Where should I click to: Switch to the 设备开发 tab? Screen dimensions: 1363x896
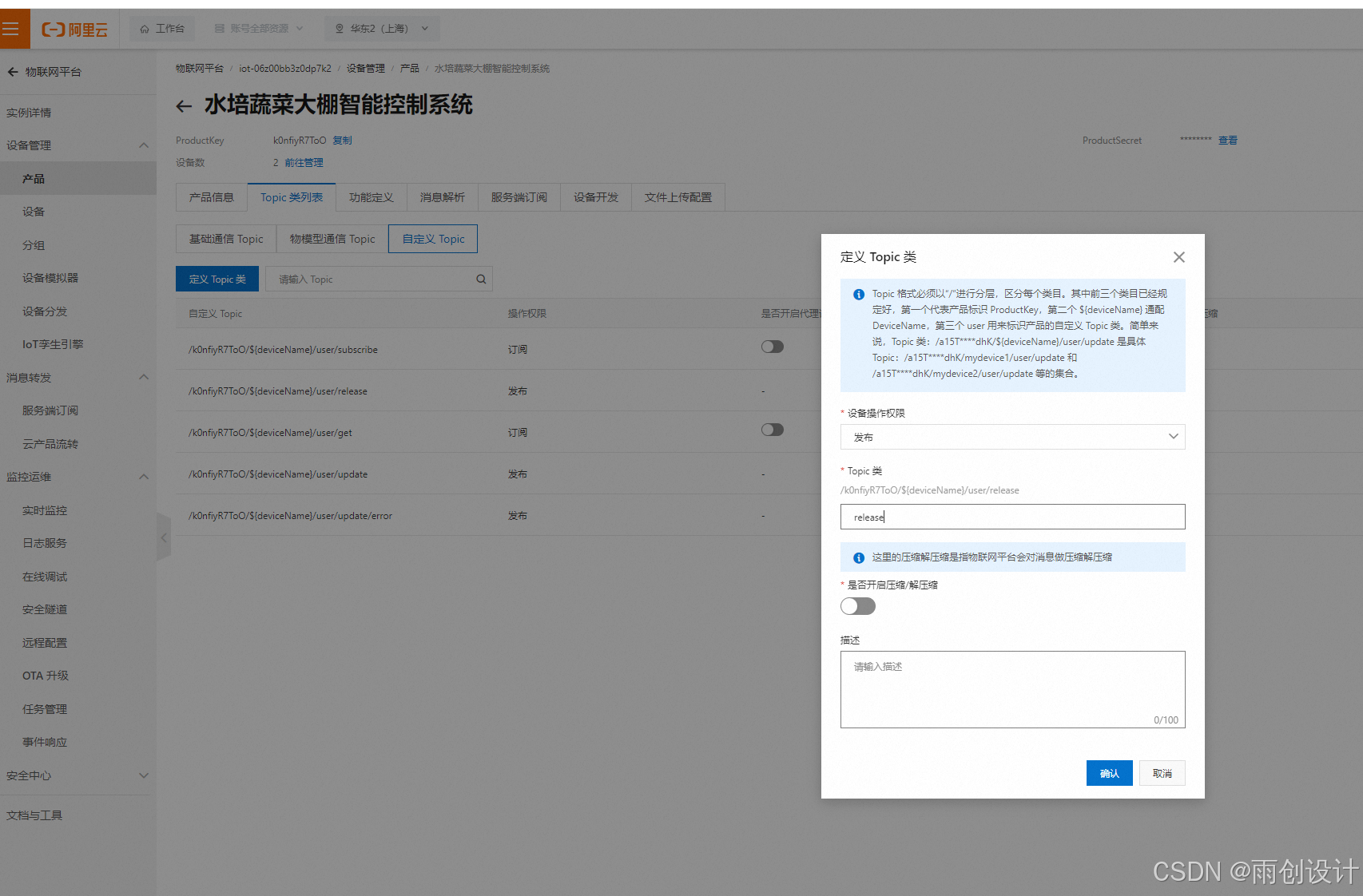tap(596, 197)
